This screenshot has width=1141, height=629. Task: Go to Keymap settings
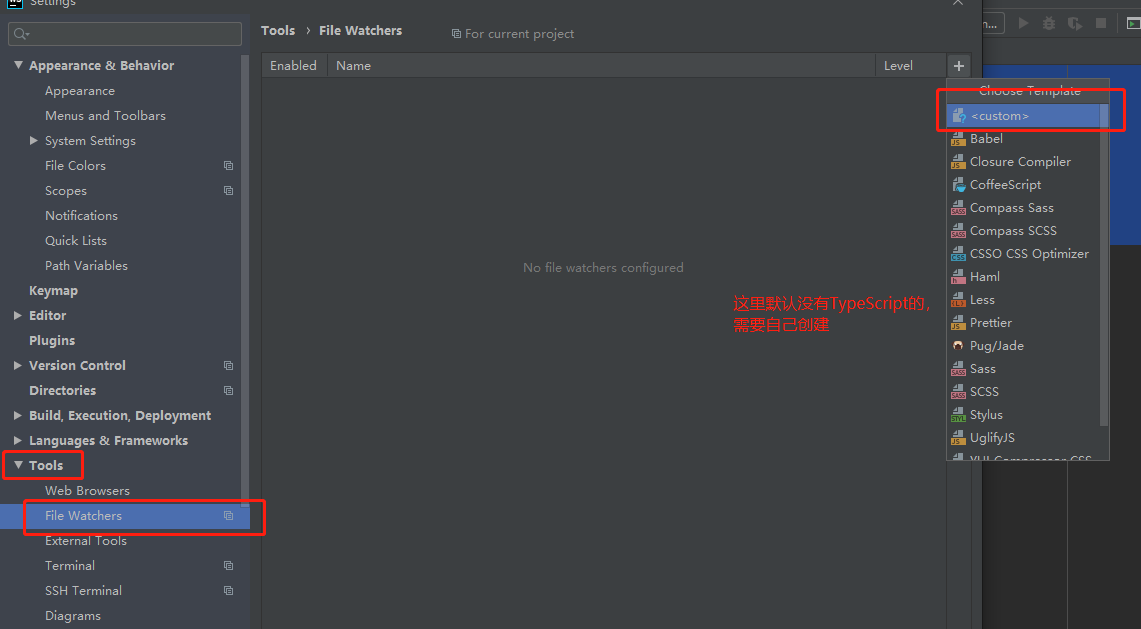(53, 290)
